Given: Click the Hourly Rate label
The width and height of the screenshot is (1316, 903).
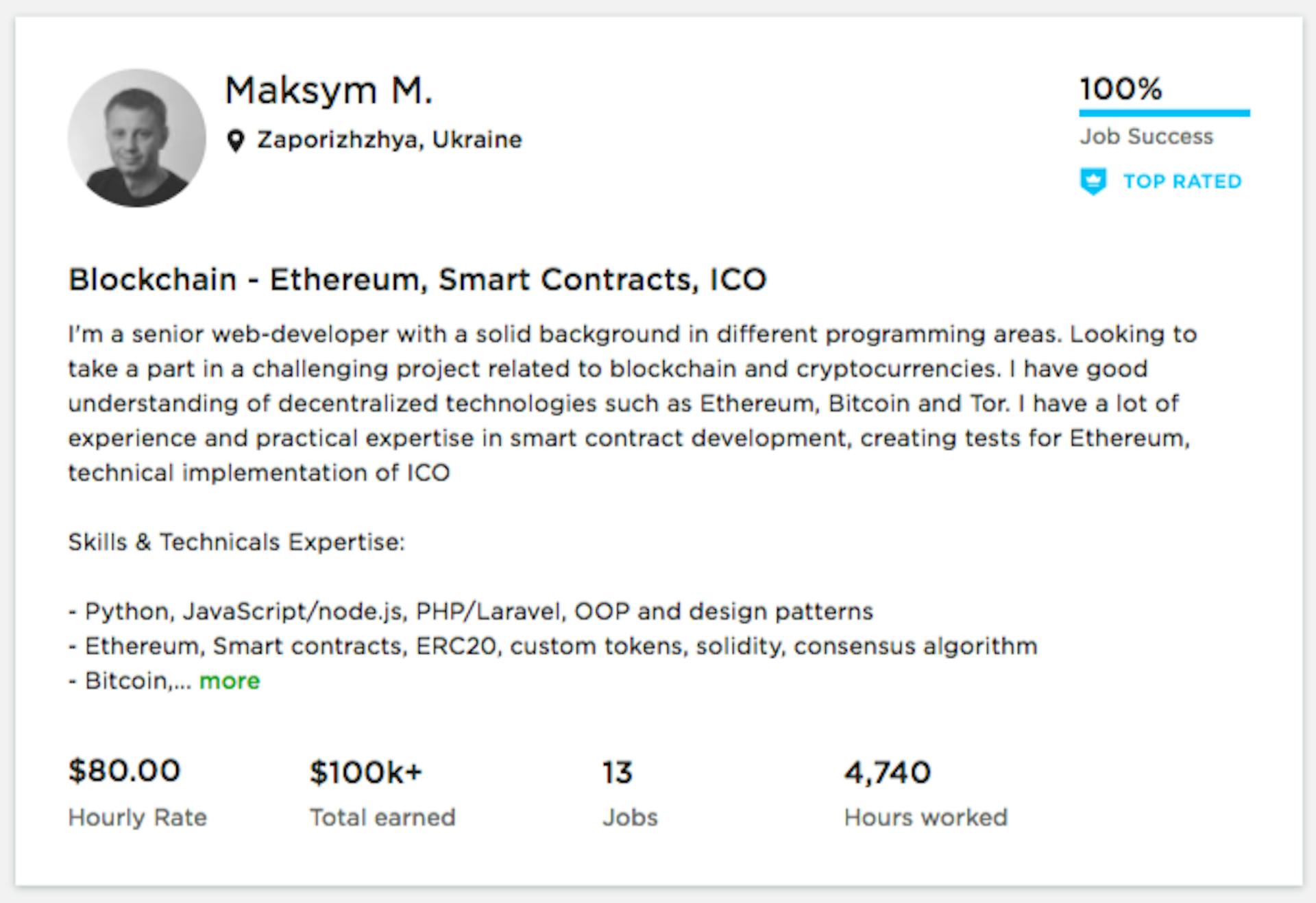Looking at the screenshot, I should [x=137, y=817].
